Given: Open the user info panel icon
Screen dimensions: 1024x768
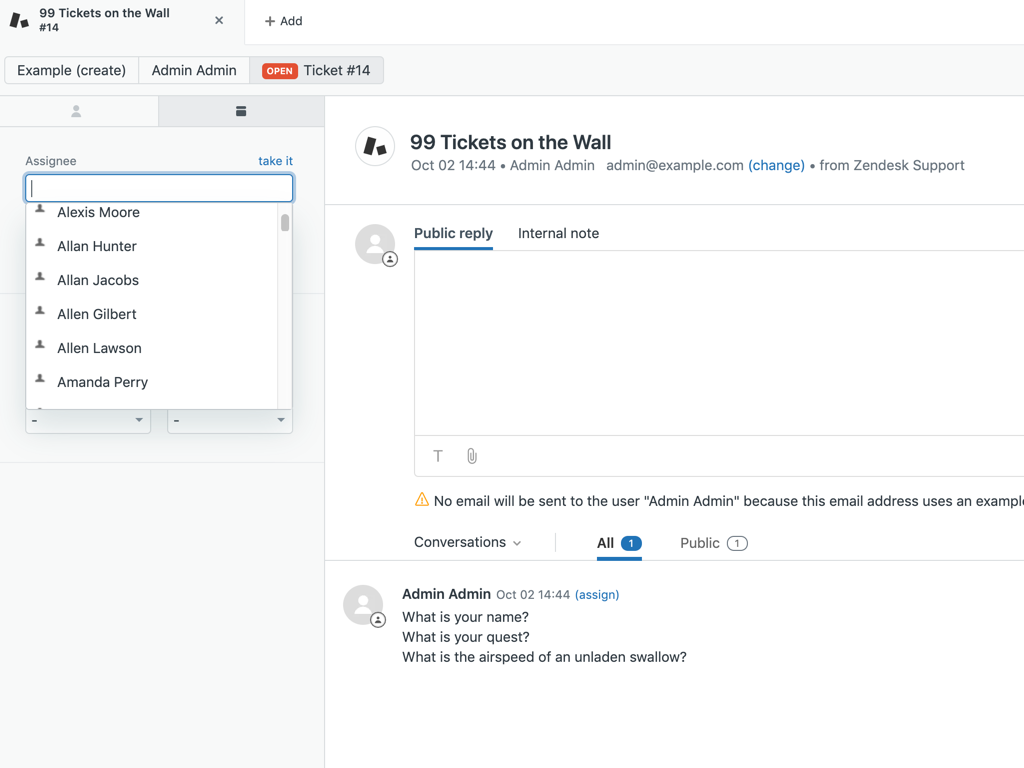Looking at the screenshot, I should pyautogui.click(x=76, y=111).
